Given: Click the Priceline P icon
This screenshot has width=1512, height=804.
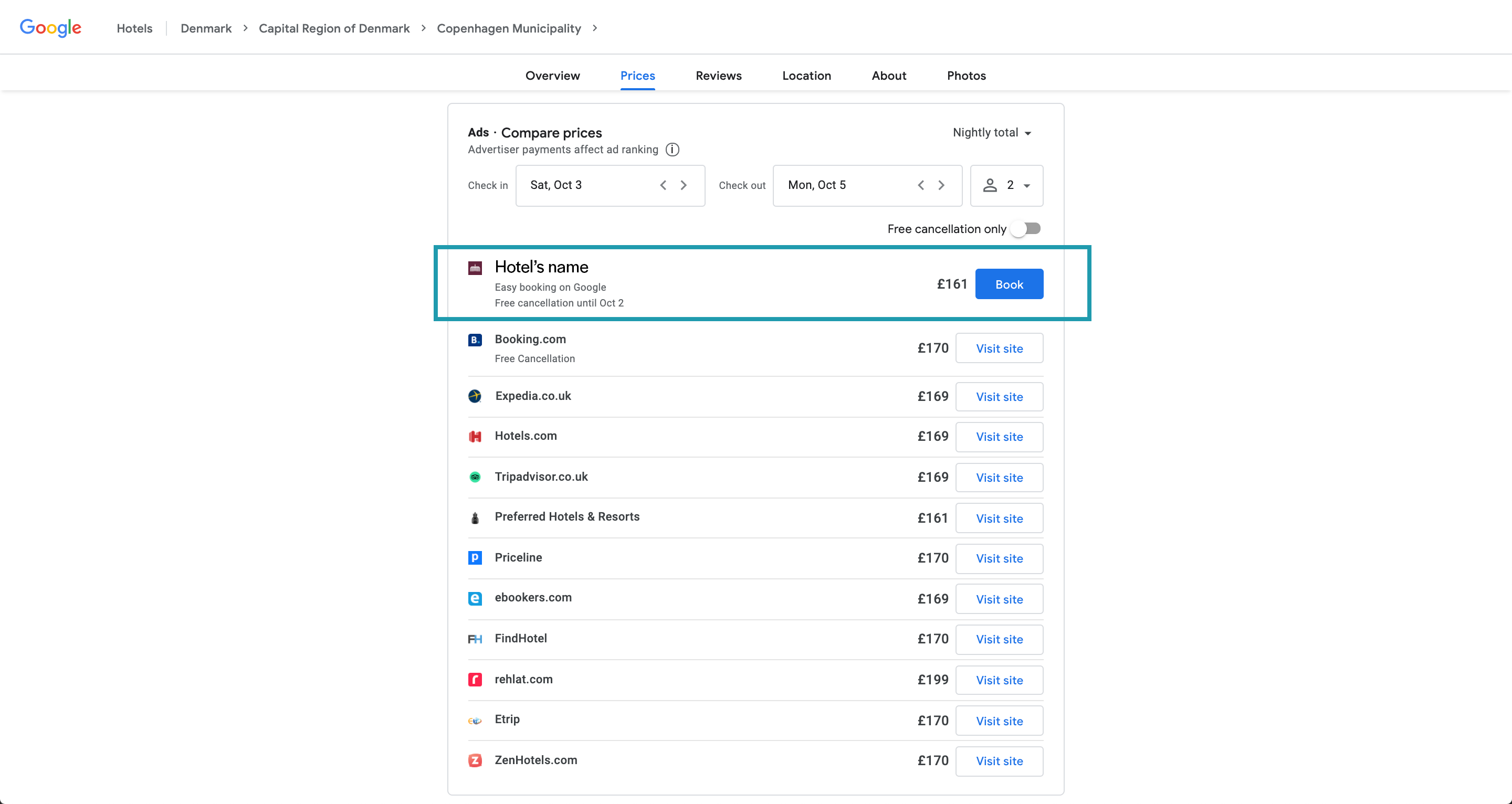Looking at the screenshot, I should click(x=475, y=557).
